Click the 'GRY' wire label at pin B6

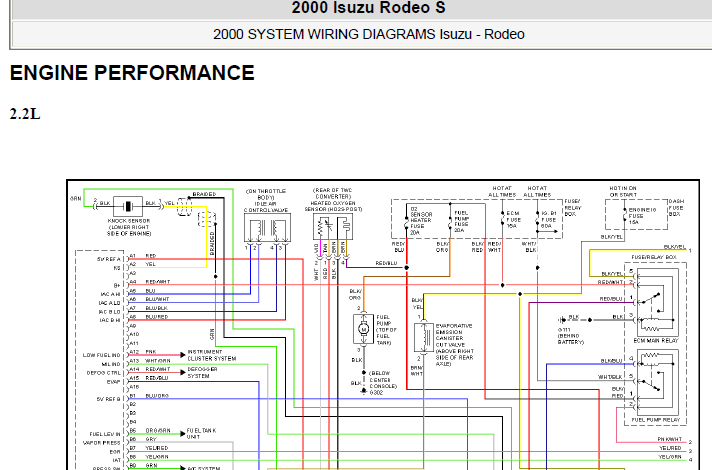click(x=151, y=439)
